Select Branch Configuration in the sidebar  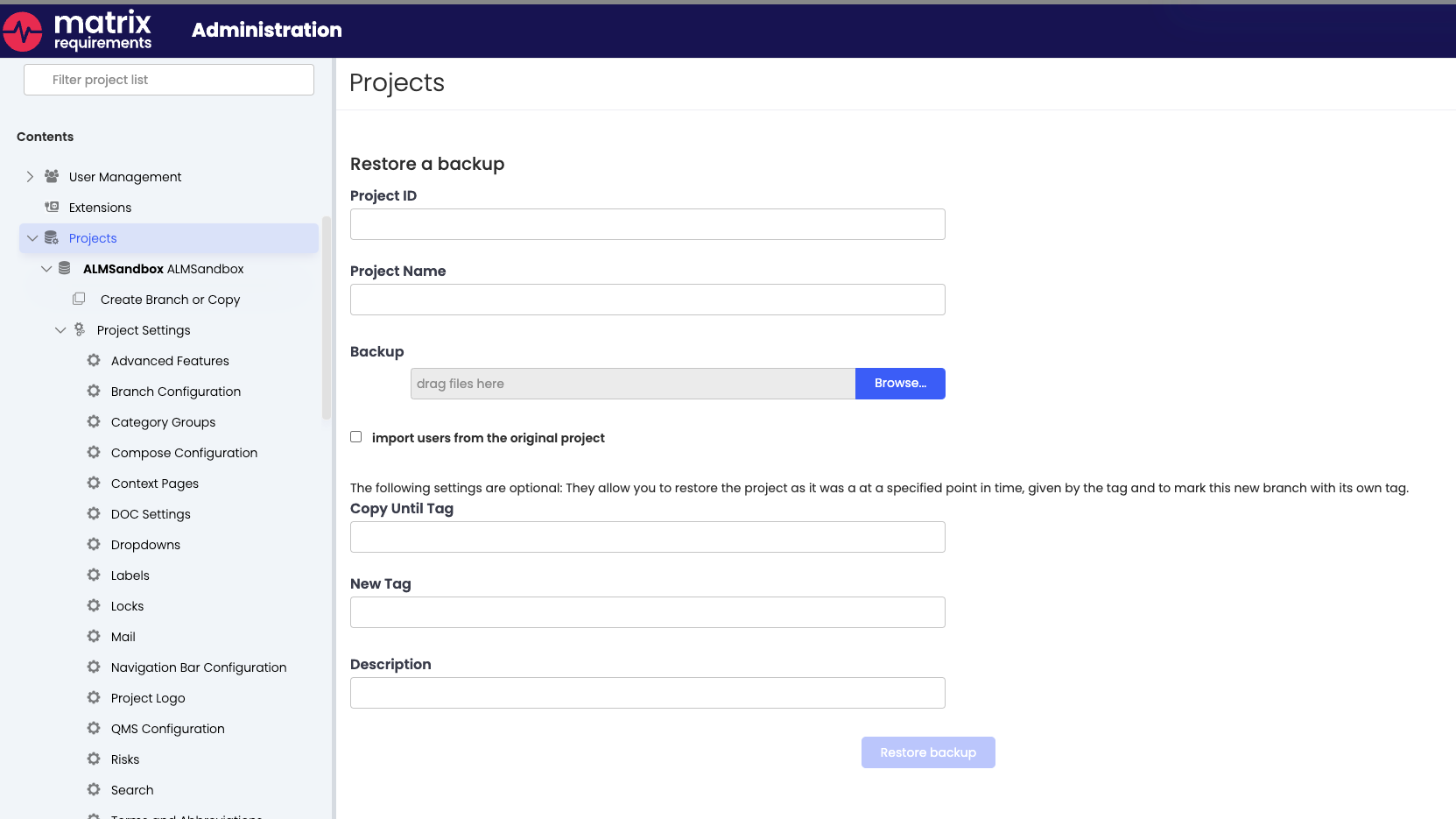[175, 392]
